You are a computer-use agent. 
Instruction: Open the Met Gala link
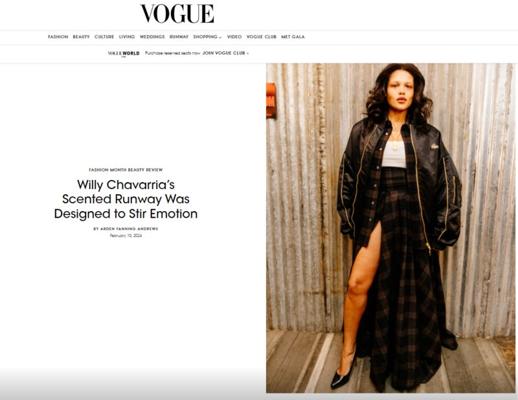tap(293, 37)
